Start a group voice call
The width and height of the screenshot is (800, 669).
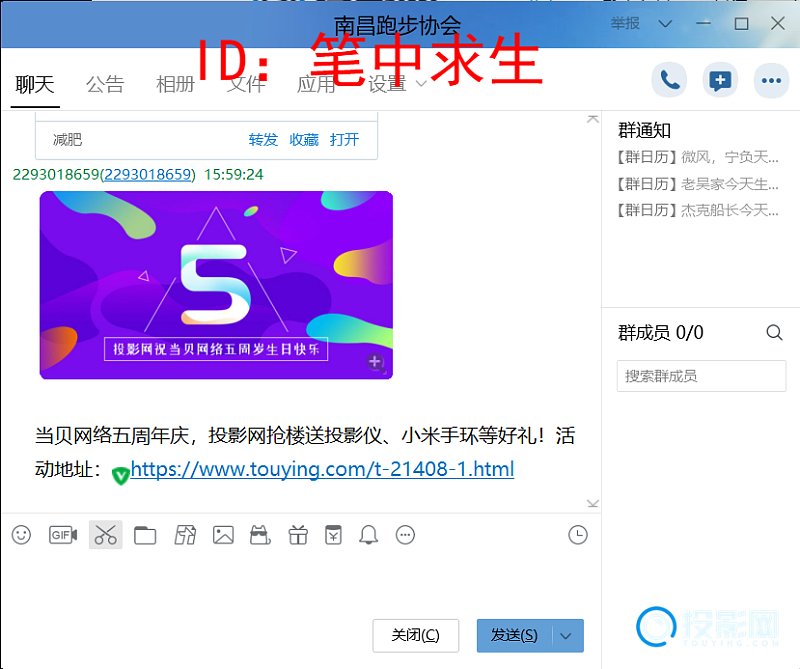[x=669, y=80]
